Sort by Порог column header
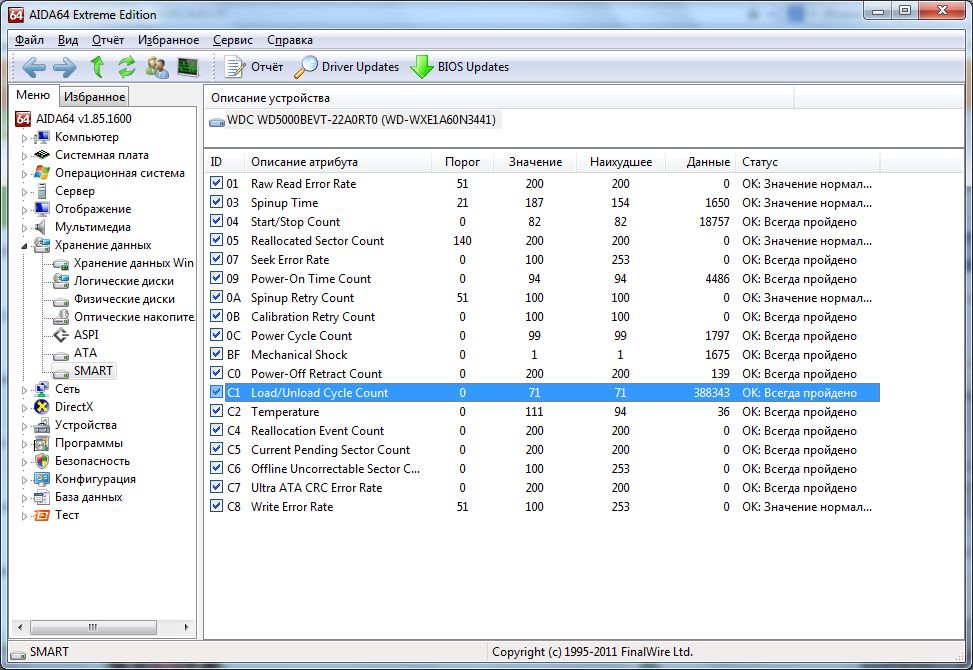Image resolution: width=973 pixels, height=670 pixels. [x=462, y=162]
